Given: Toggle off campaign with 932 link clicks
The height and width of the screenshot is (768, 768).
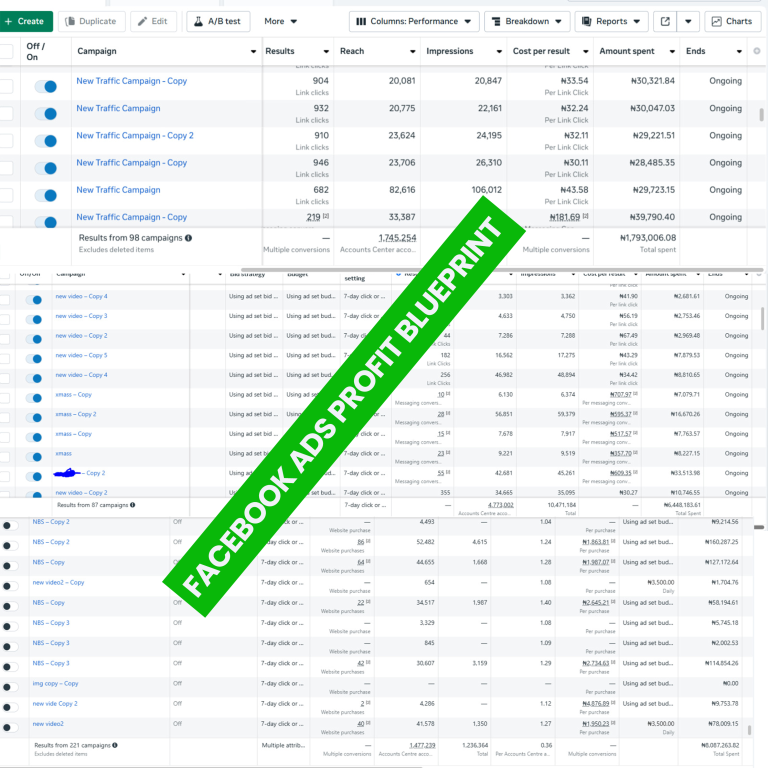Looking at the screenshot, I should 46,114.
